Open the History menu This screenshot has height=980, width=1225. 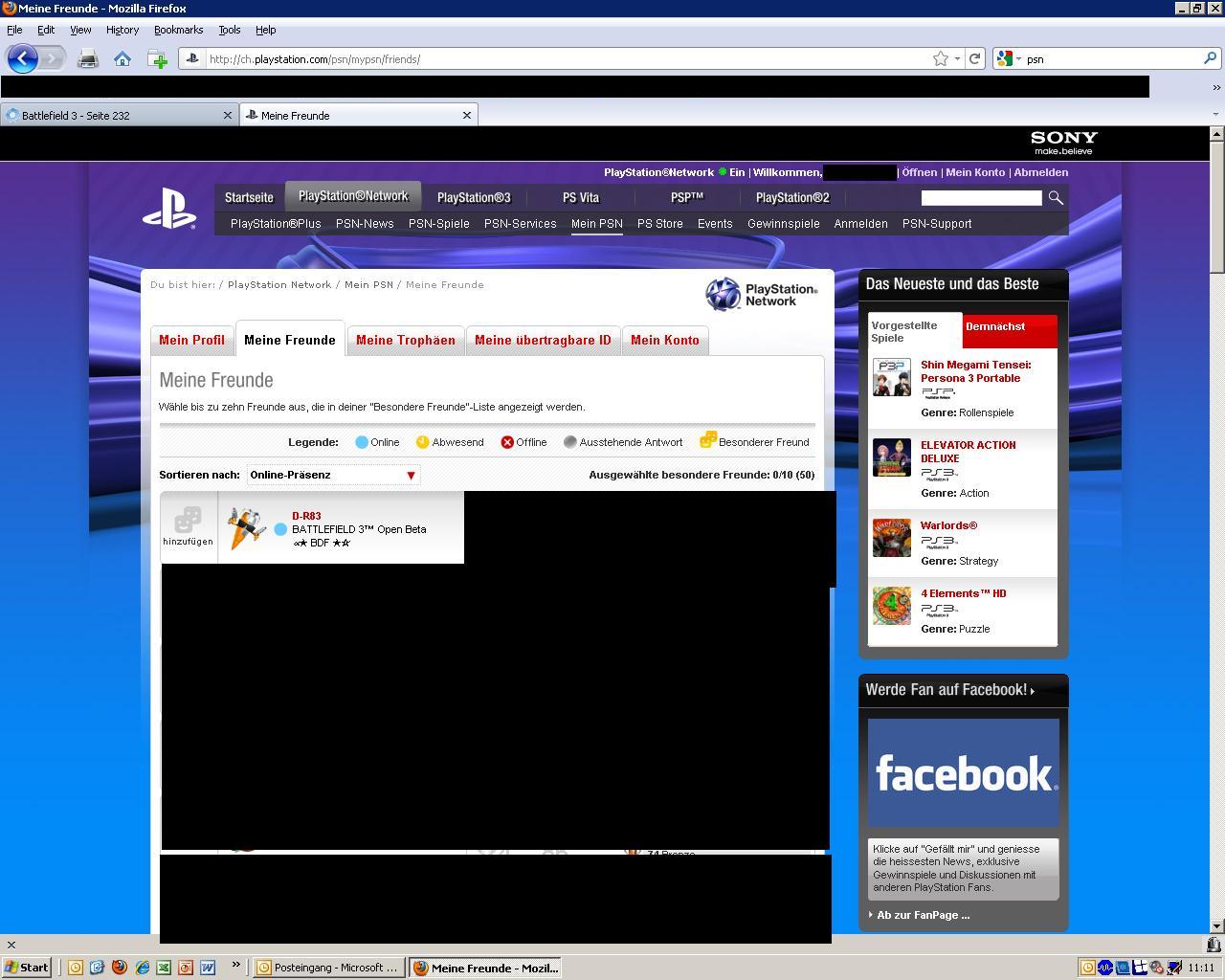(122, 30)
